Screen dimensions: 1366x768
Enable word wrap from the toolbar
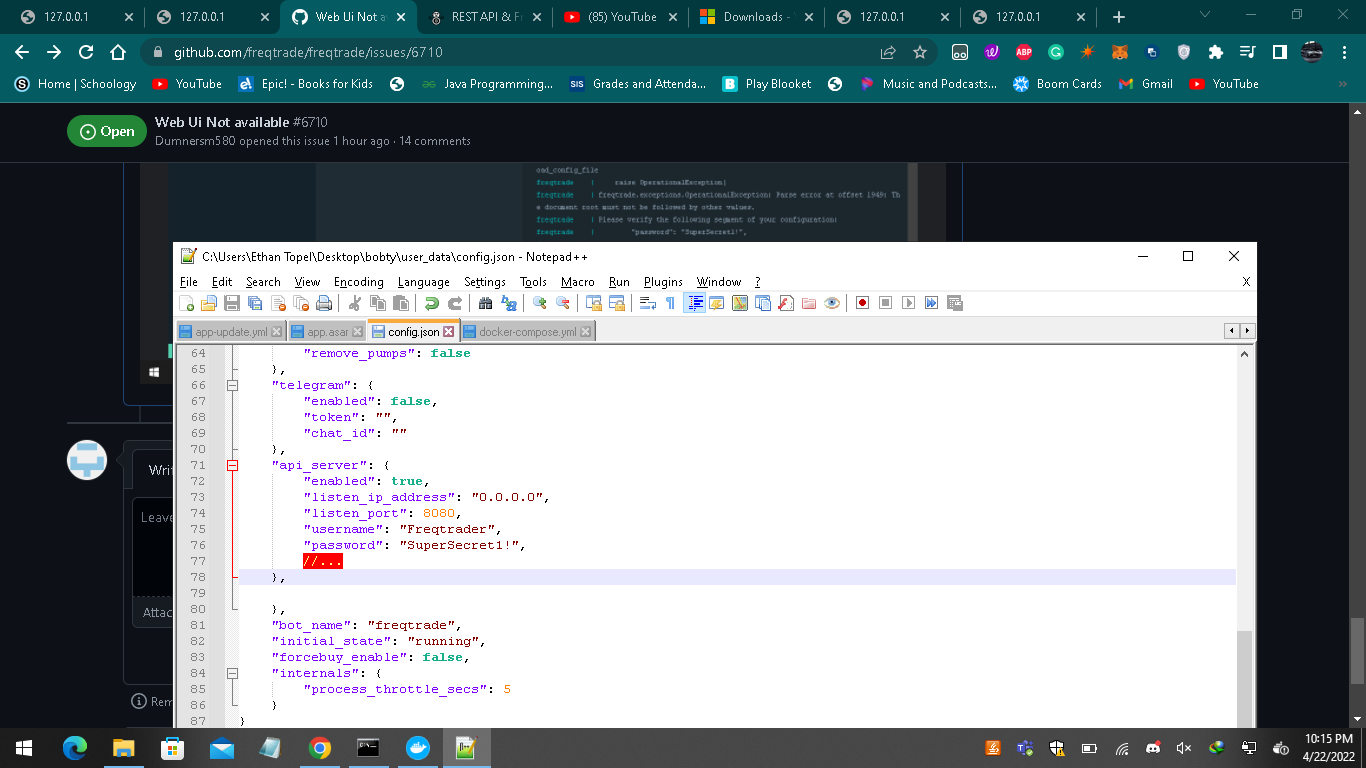click(650, 303)
